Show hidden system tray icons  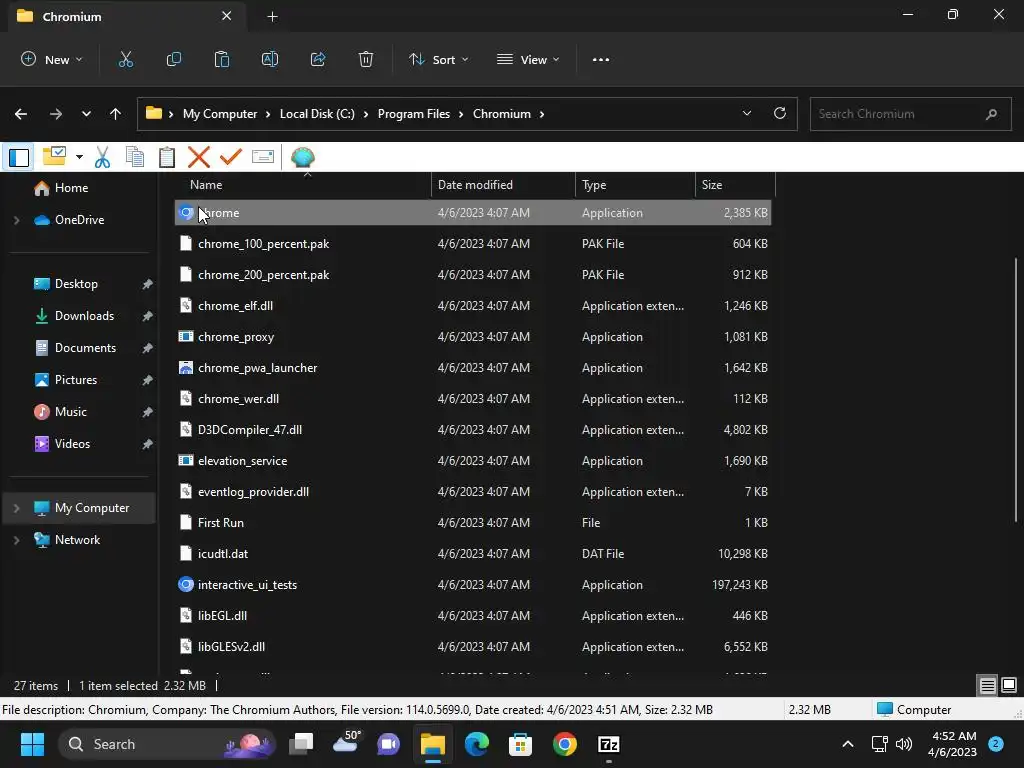848,744
